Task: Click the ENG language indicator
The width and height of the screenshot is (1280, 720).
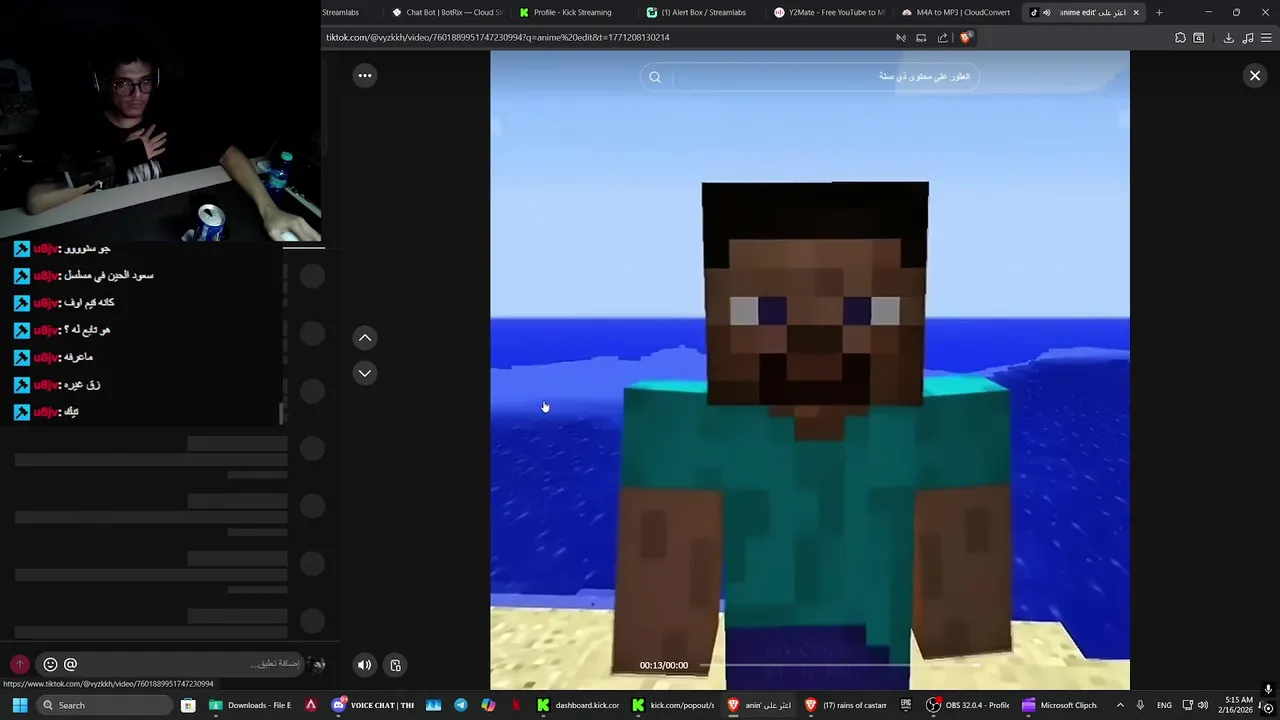Action: pos(1164,705)
